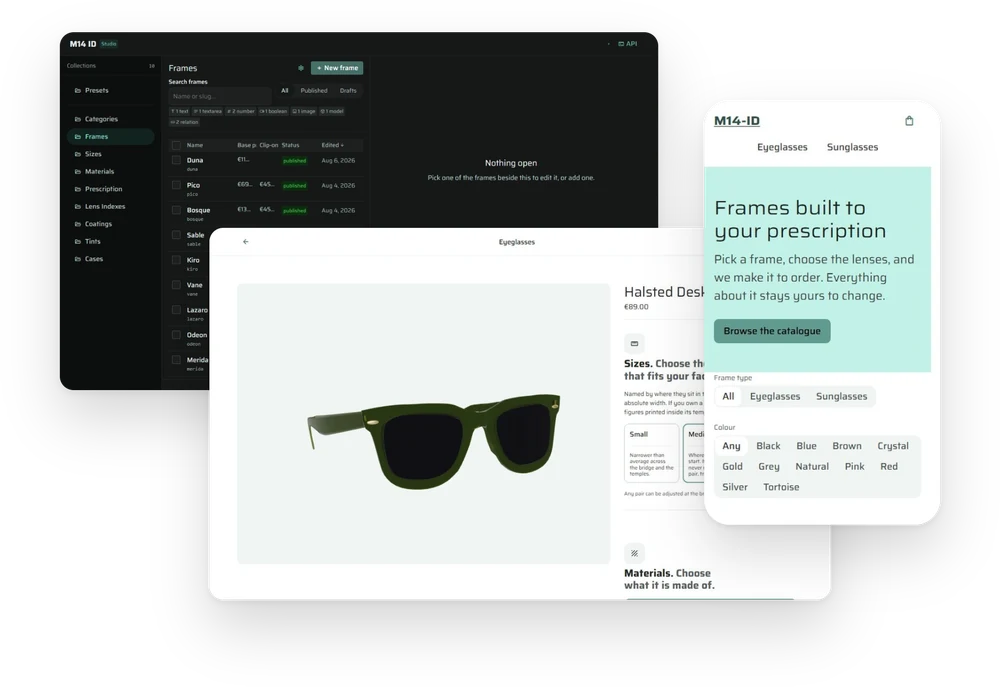Select All under Frame type
The image size is (1000, 687).
tap(728, 397)
